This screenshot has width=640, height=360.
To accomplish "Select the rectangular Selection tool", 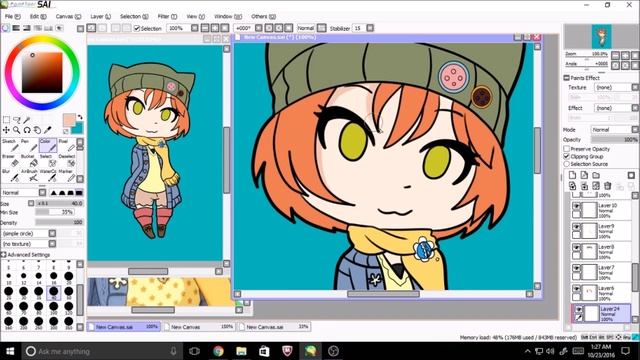I will pyautogui.click(x=6, y=120).
